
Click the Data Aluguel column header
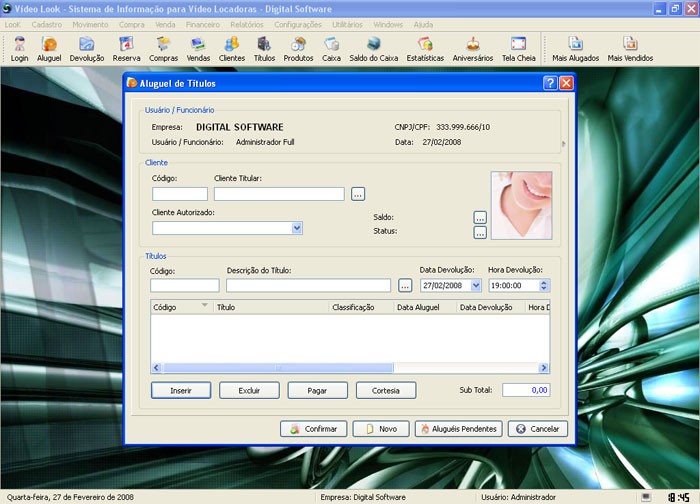(x=425, y=307)
